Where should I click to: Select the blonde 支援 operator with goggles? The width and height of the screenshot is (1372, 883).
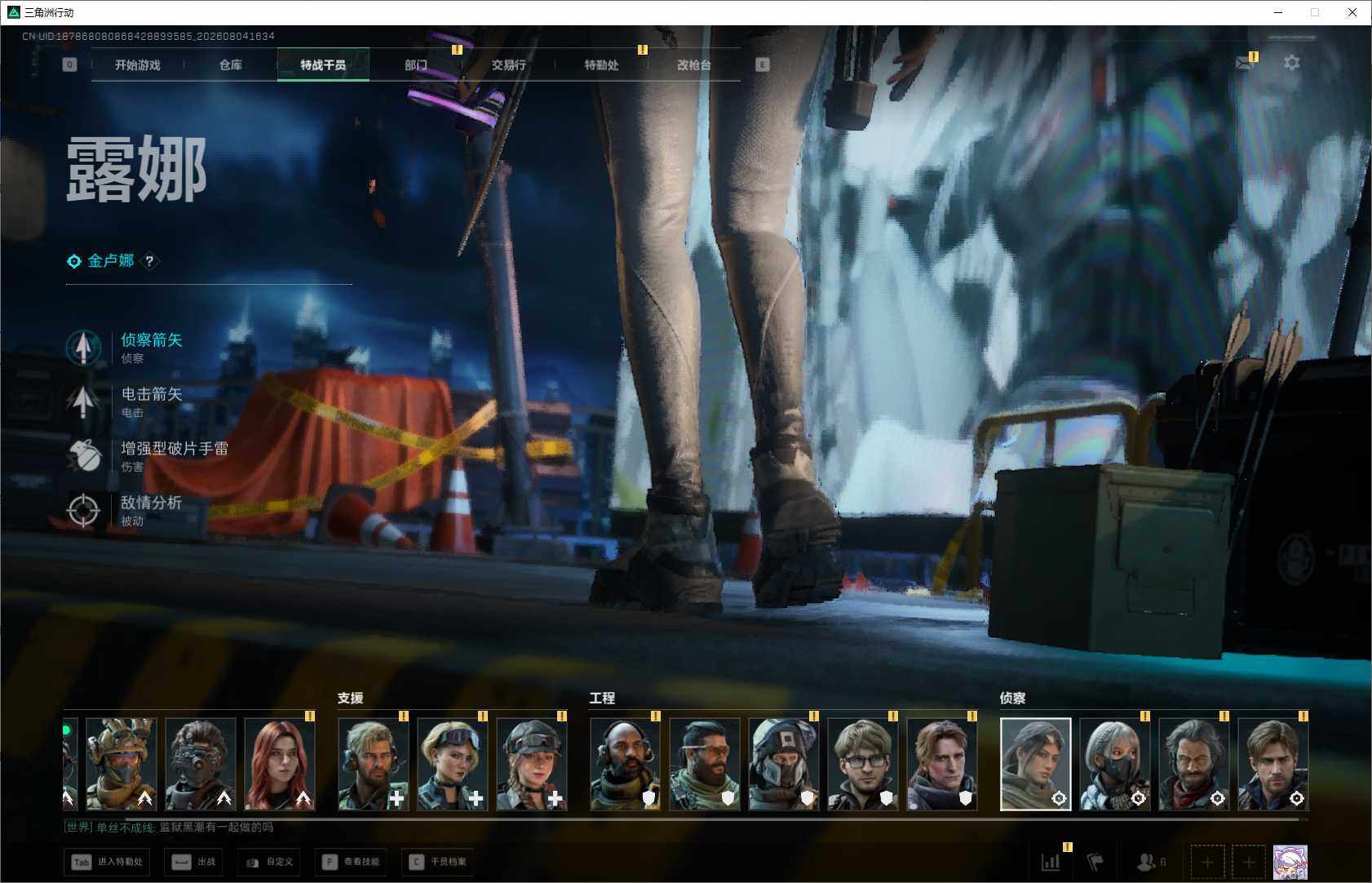tap(453, 764)
